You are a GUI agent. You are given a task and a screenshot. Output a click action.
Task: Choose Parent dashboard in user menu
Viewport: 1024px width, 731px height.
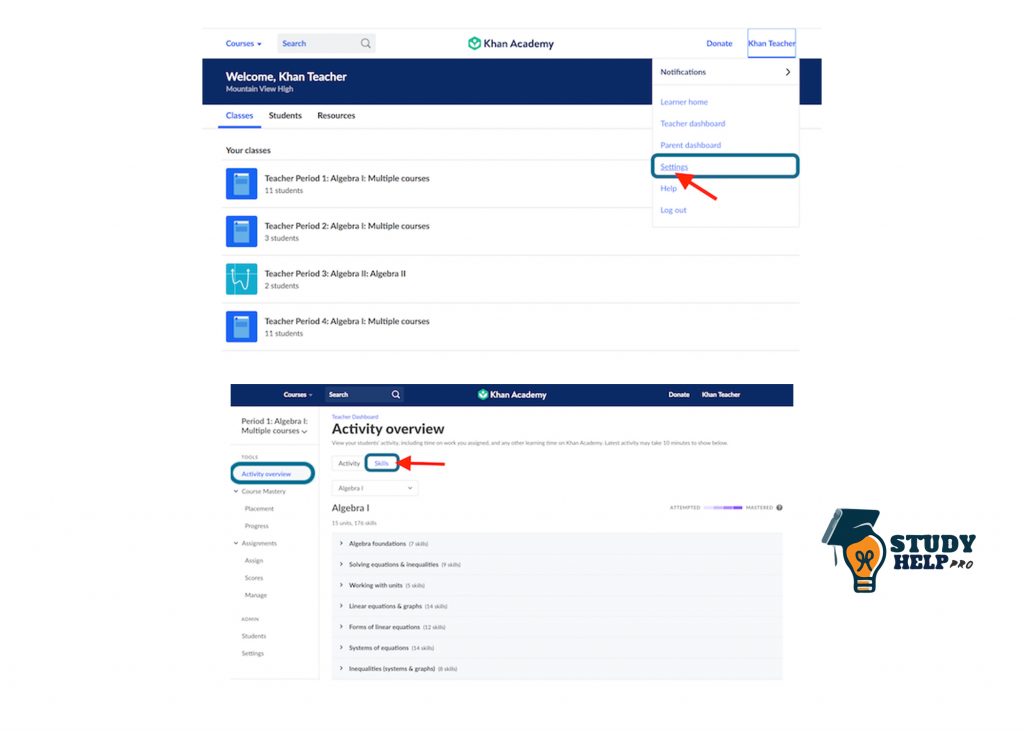click(x=690, y=145)
